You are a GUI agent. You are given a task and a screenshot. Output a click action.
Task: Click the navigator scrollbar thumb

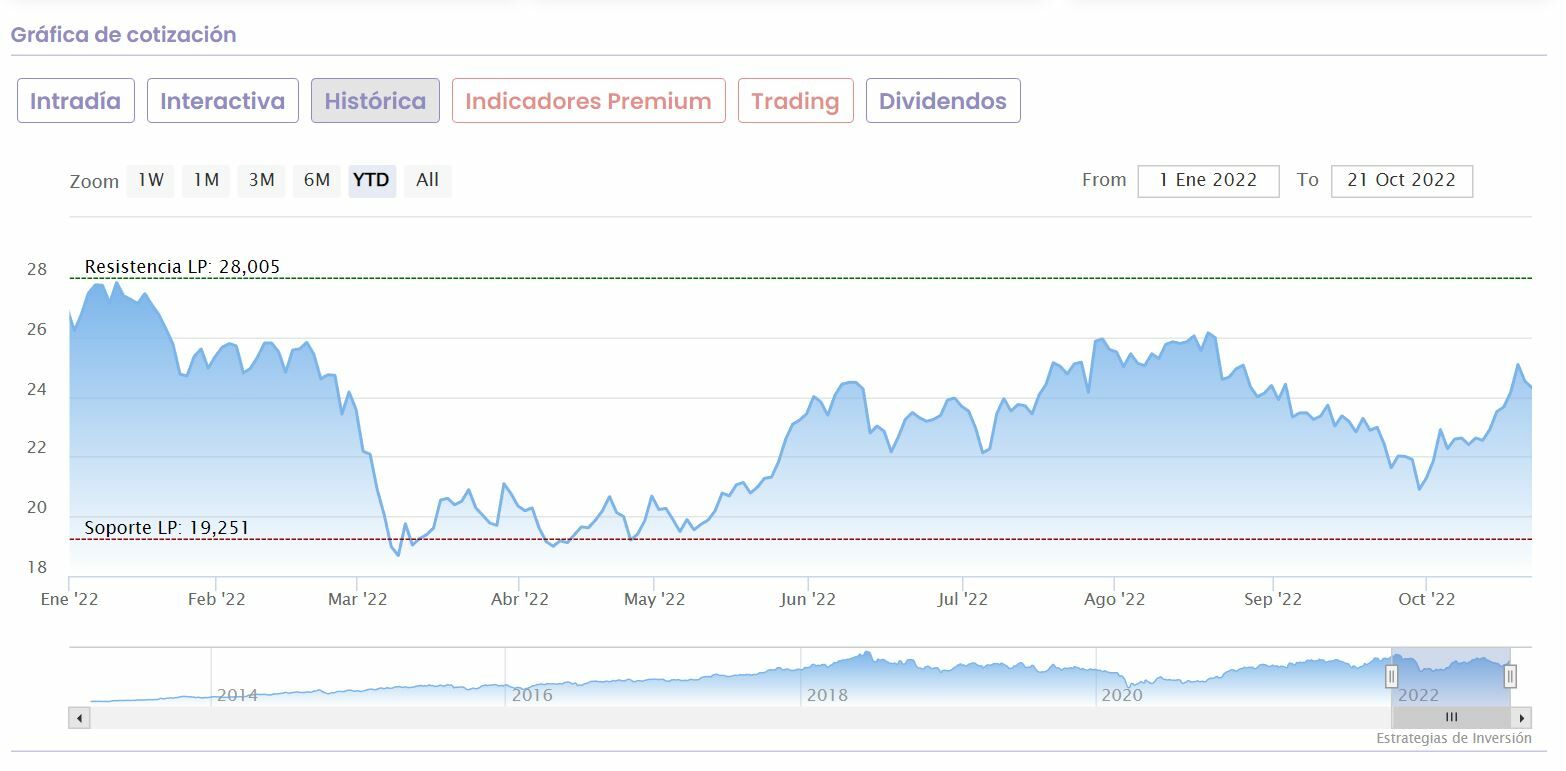(1450, 717)
